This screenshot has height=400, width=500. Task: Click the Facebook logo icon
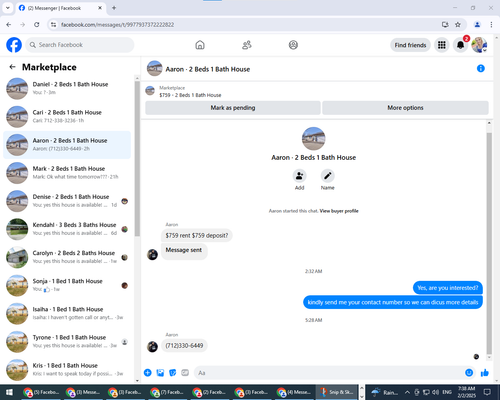point(14,45)
